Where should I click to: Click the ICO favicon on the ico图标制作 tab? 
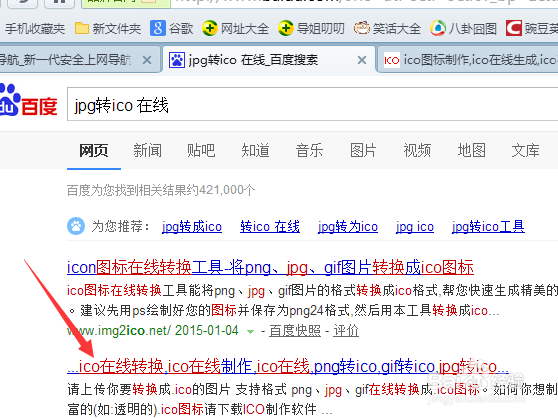point(391,60)
